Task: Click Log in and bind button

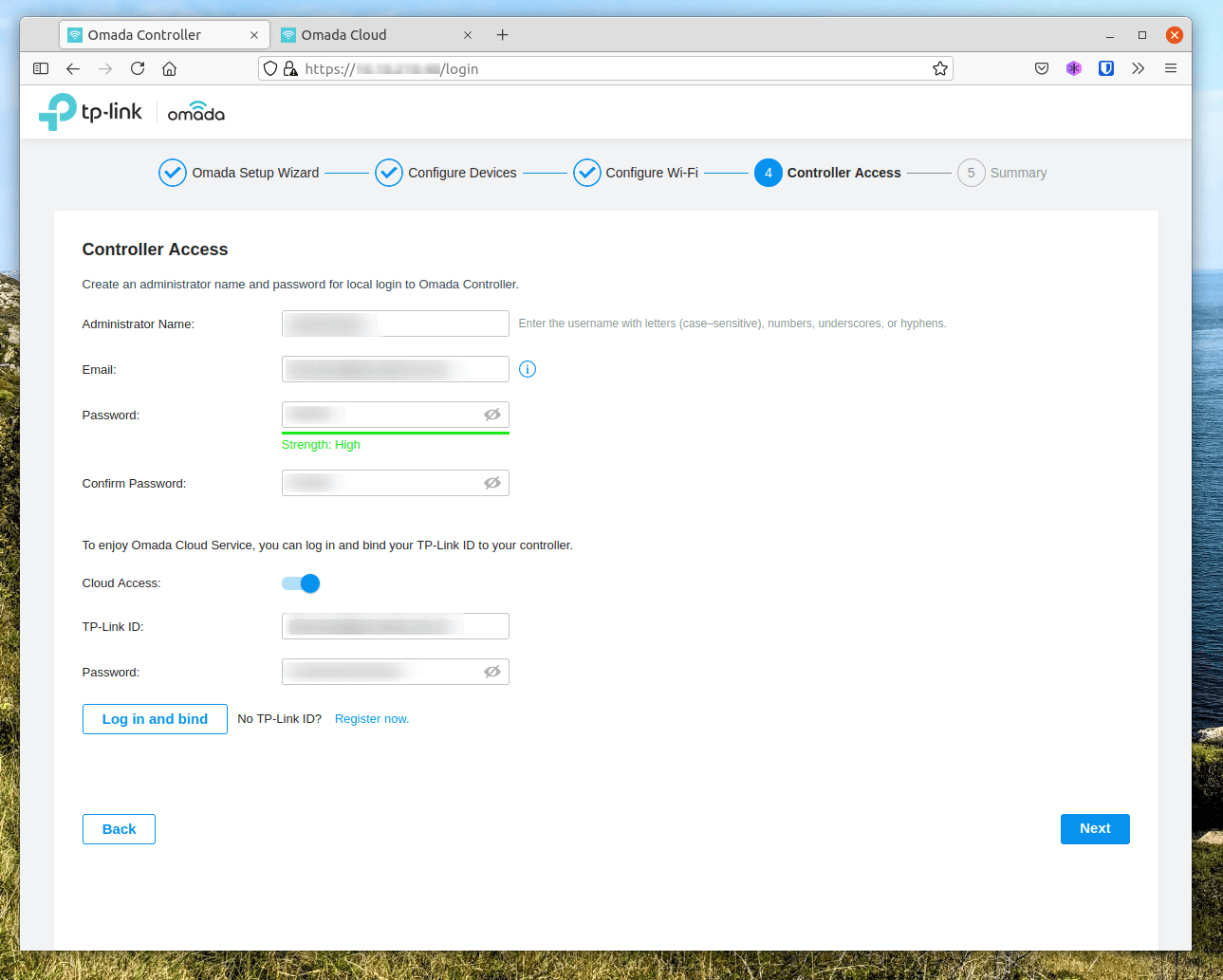Action: [155, 719]
